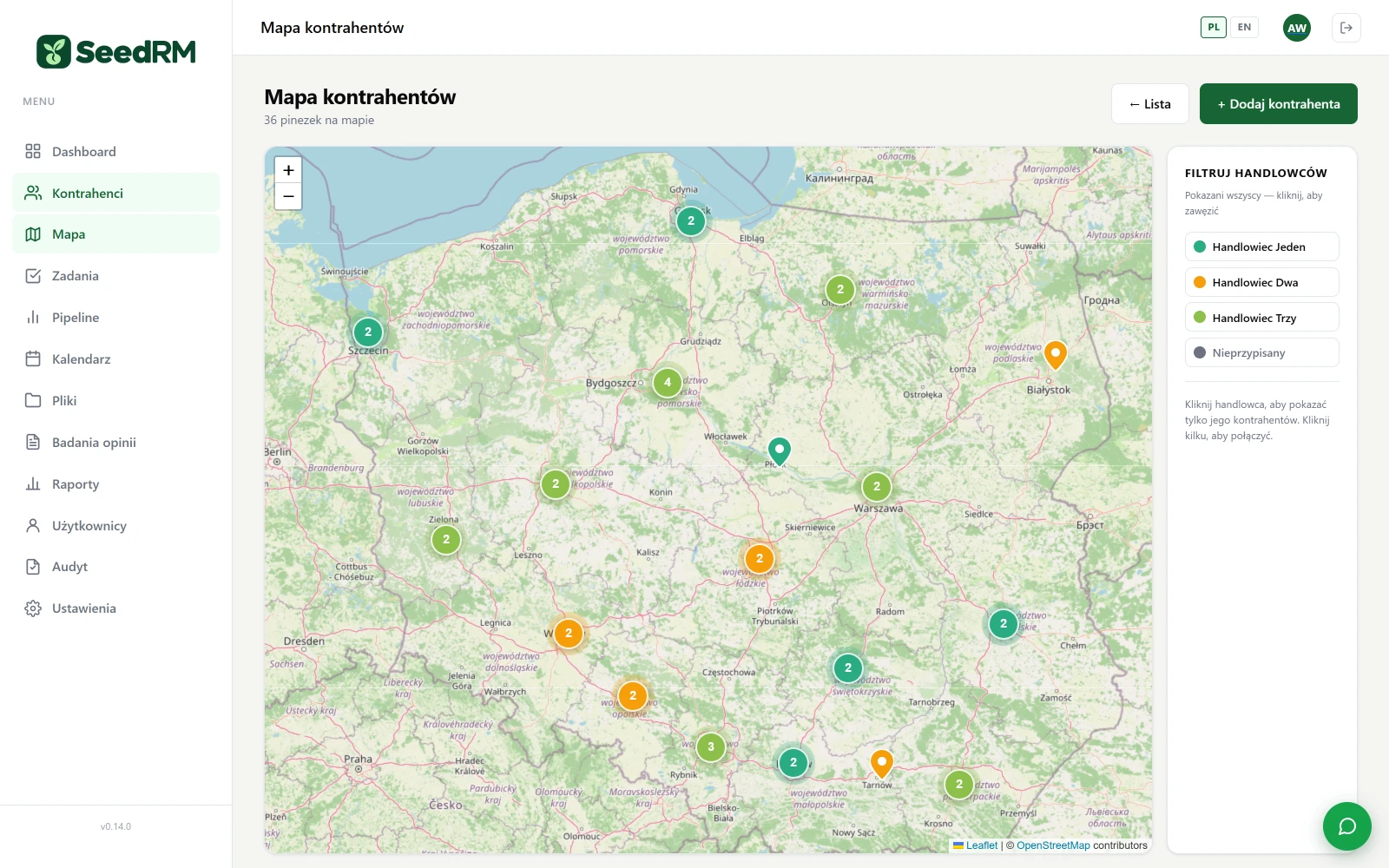Click the Pliki folder icon
Viewport: 1389px width, 868px height.
coord(33,401)
